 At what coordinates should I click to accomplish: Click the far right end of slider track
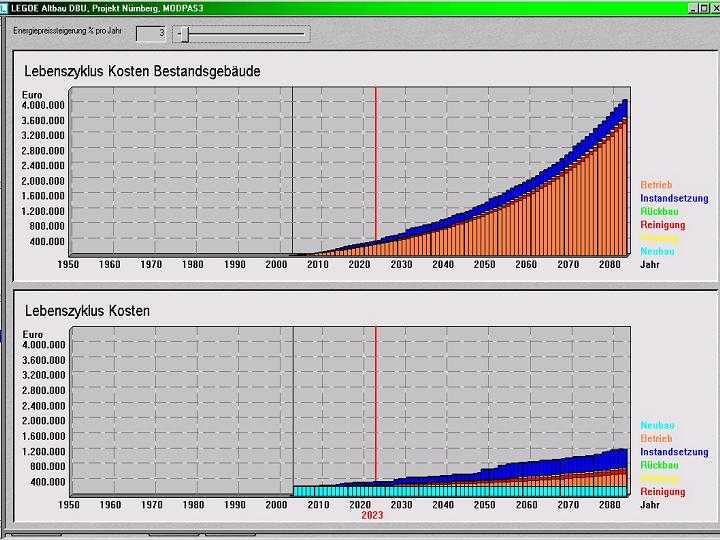(304, 33)
